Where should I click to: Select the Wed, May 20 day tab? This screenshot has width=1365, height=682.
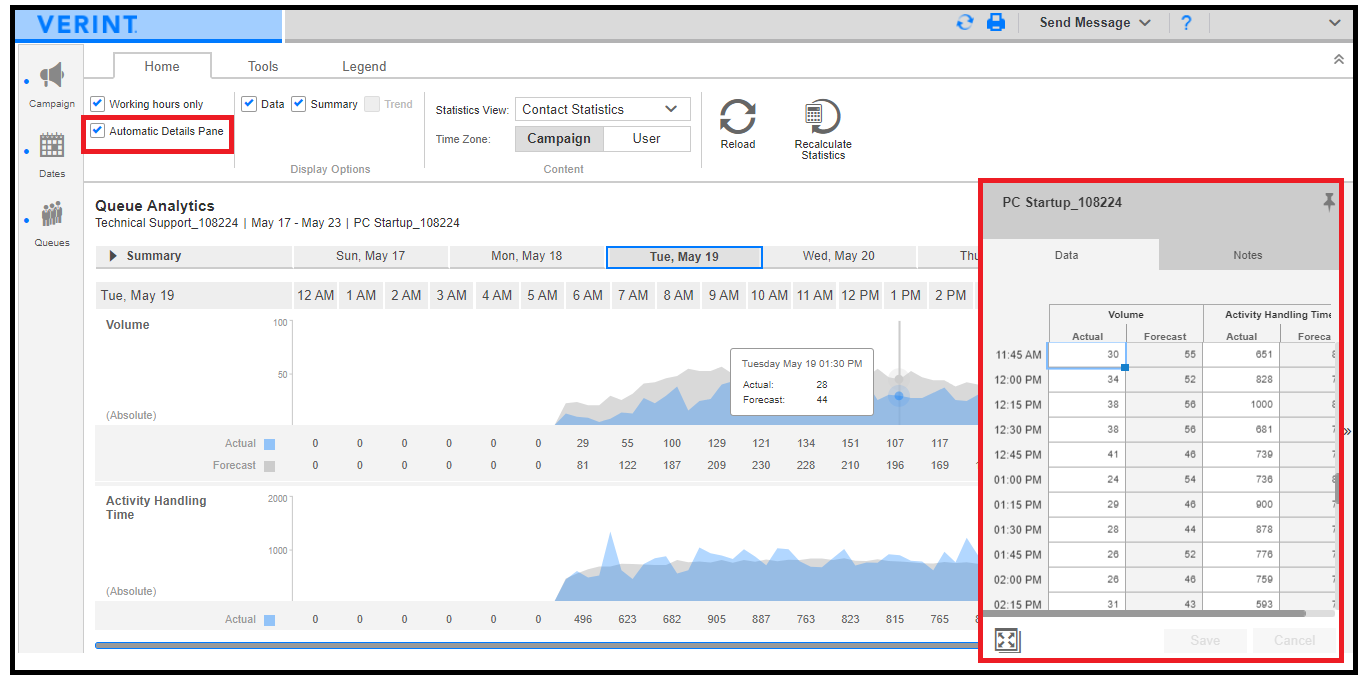click(839, 256)
